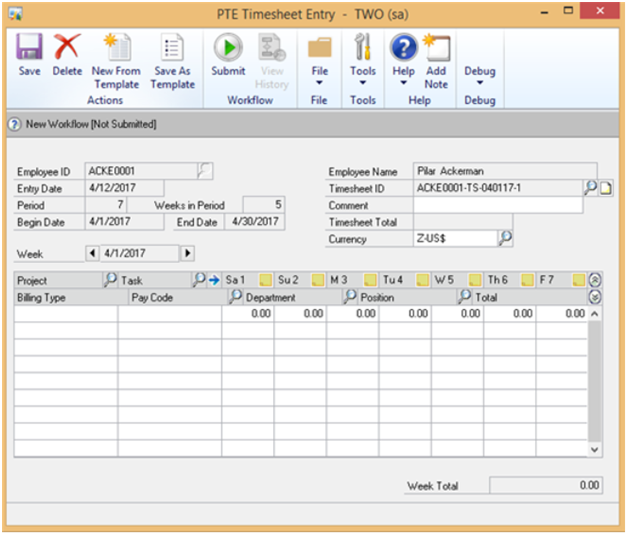
Task: Open the File dropdown menu
Action: (x=319, y=78)
